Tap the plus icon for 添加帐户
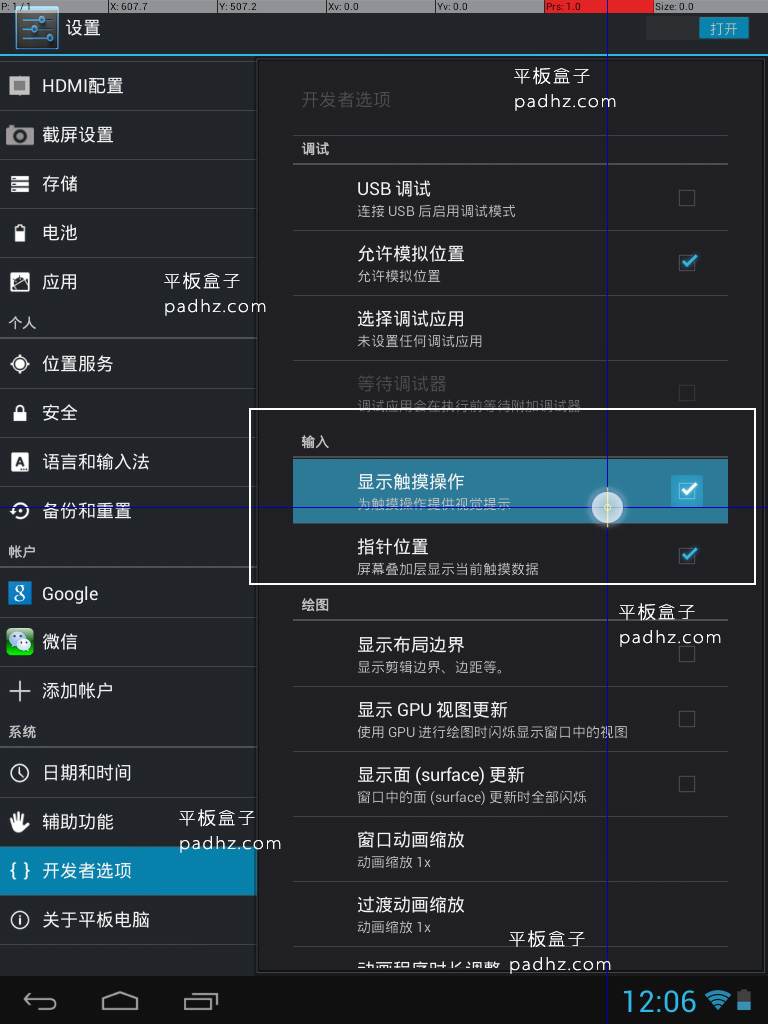 click(x=20, y=691)
